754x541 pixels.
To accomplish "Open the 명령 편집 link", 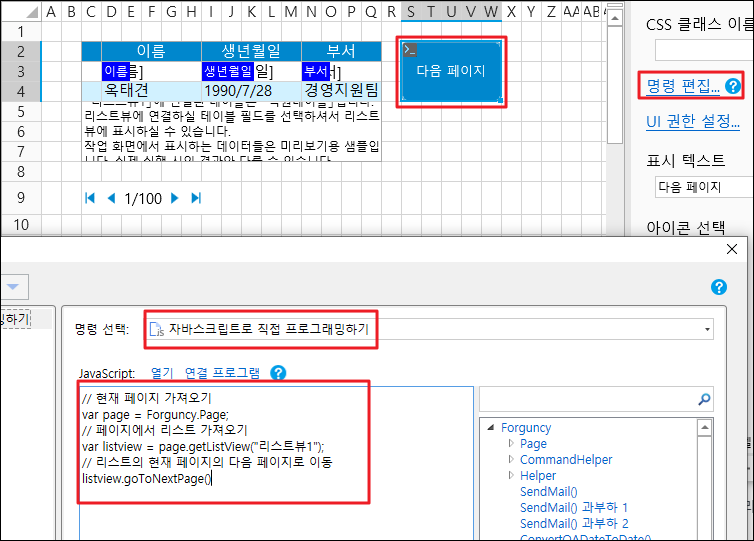I will point(683,87).
